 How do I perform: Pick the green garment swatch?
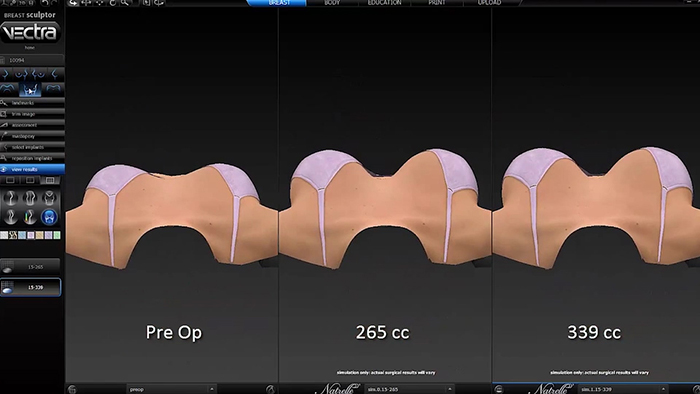click(x=57, y=235)
